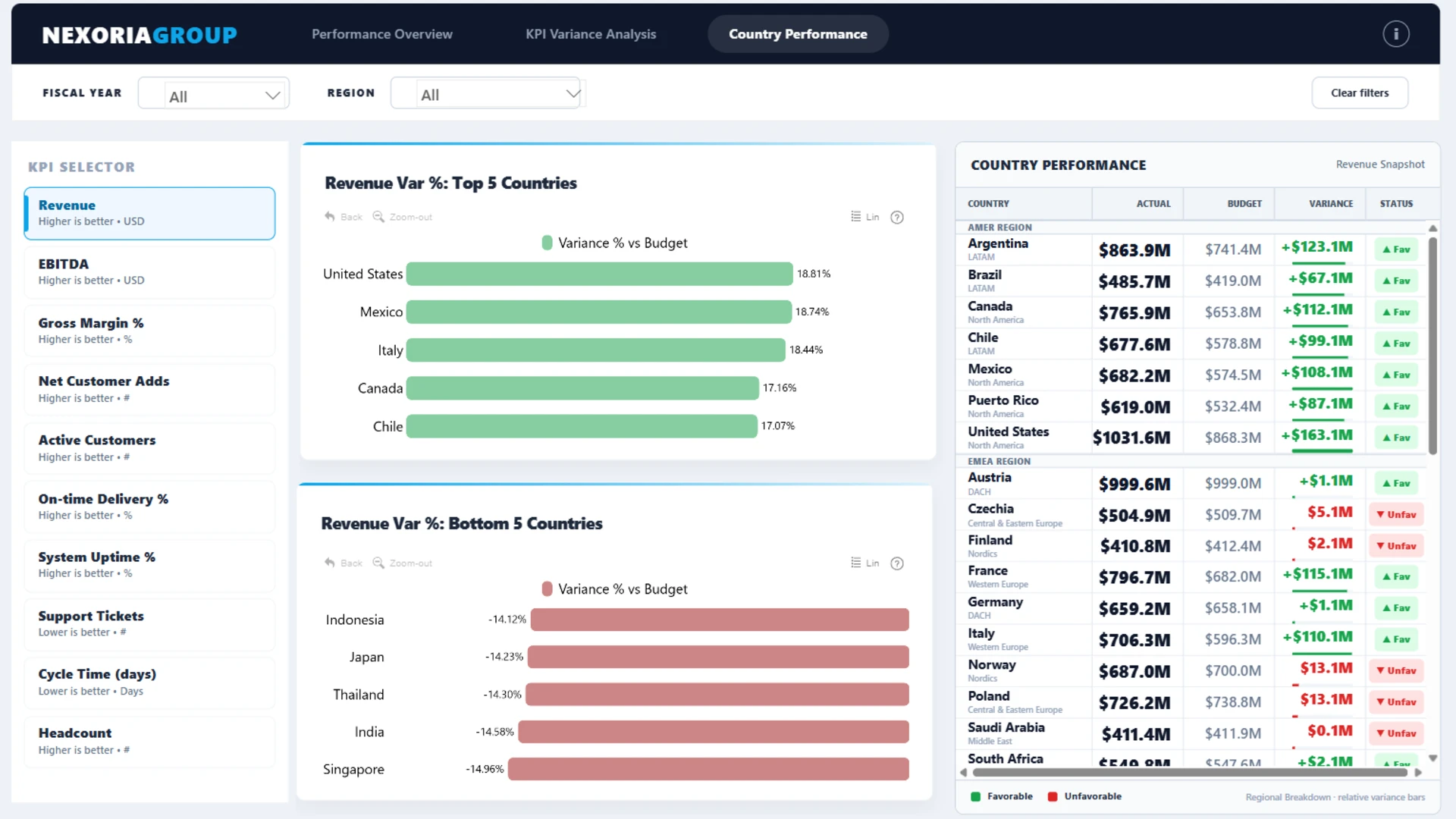This screenshot has height=819, width=1456.
Task: Click help question icon in Bottom 5 chart
Action: coord(897,563)
